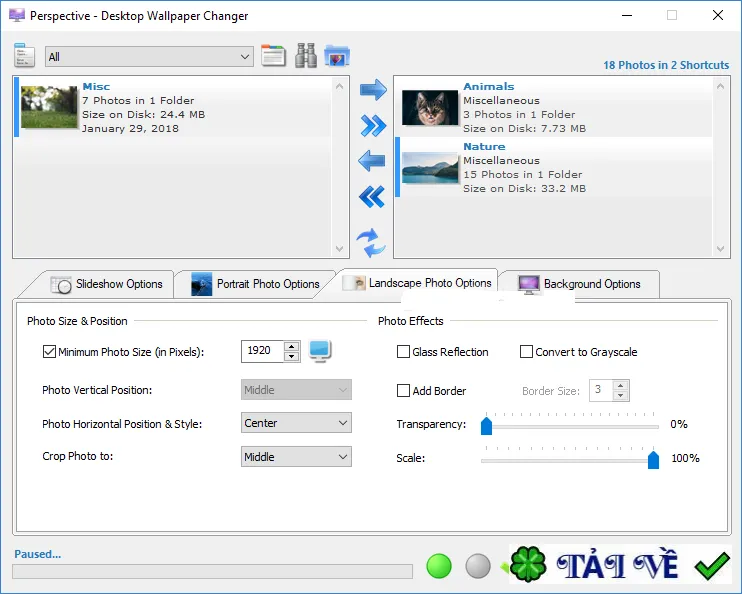Switch to the Slideshow Options tab
The image size is (742, 594).
pyautogui.click(x=106, y=284)
